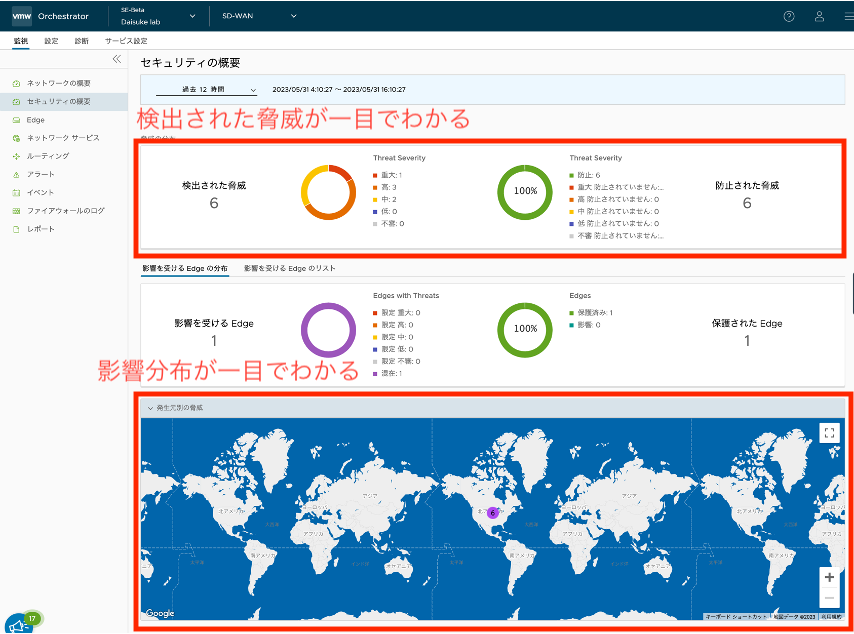
Task: Zoom in on the map
Action: tap(827, 578)
